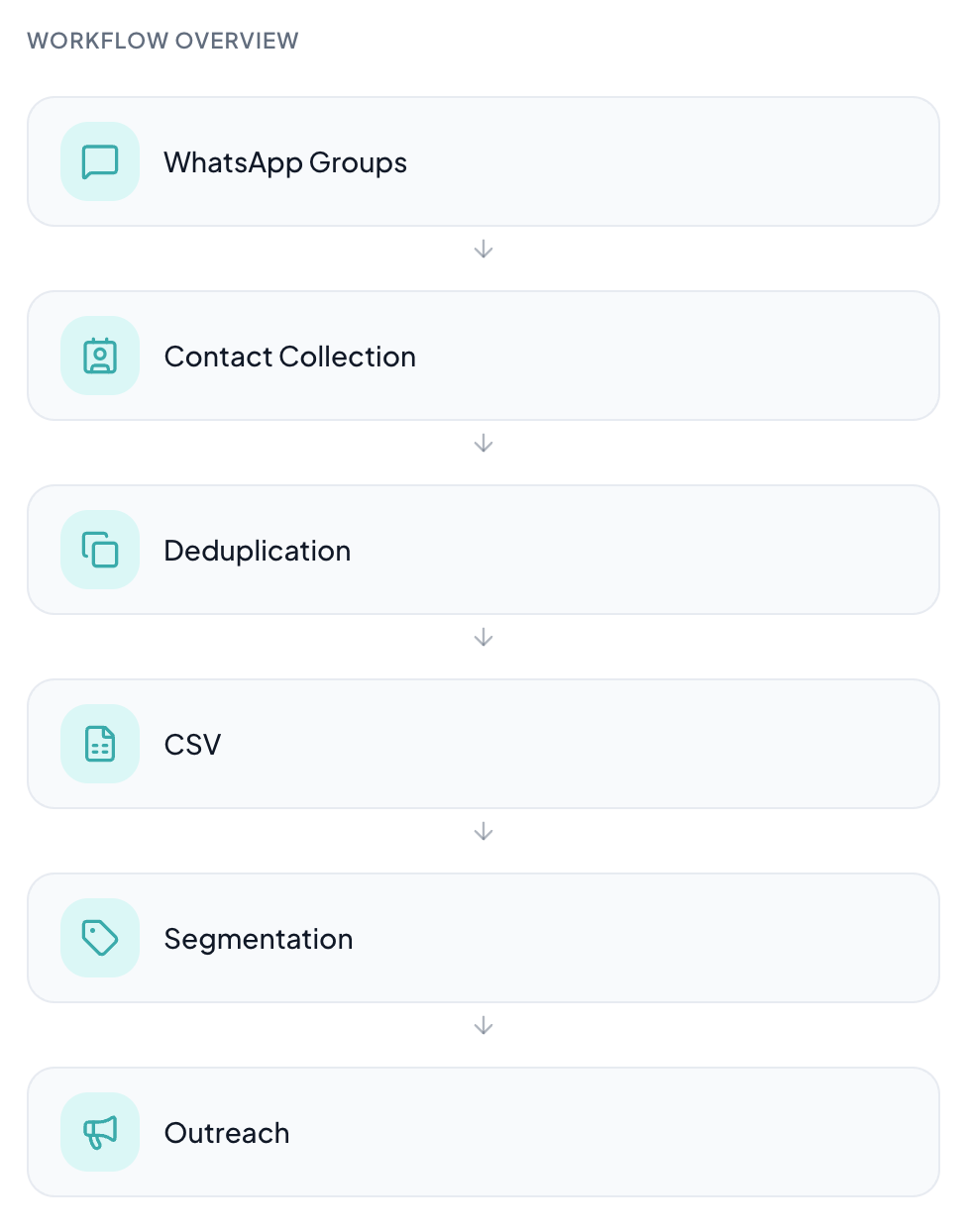Click the Outreach megaphone icon
969x1232 pixels.
pyautogui.click(x=100, y=1132)
